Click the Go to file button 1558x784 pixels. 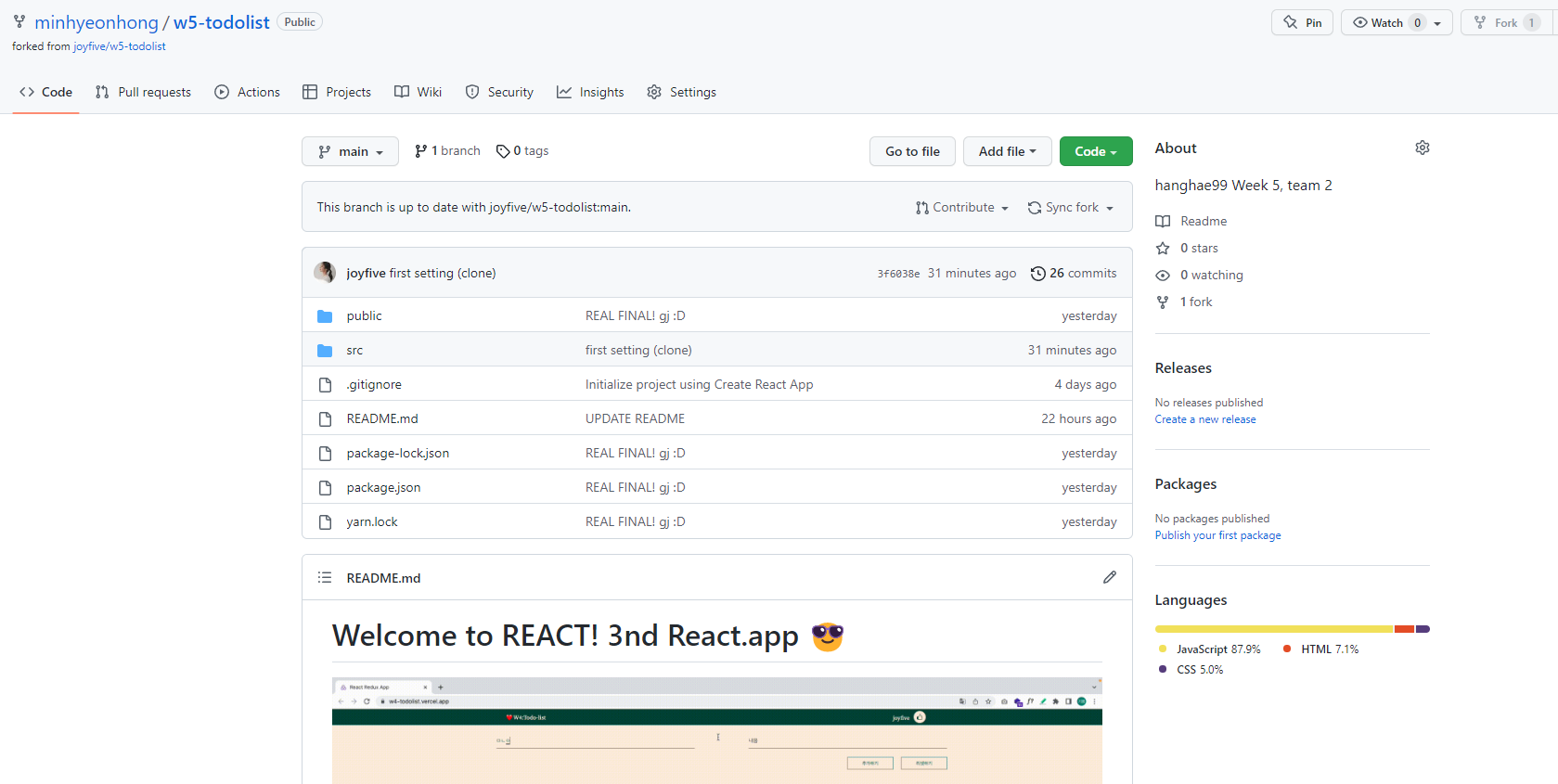pyautogui.click(x=912, y=151)
